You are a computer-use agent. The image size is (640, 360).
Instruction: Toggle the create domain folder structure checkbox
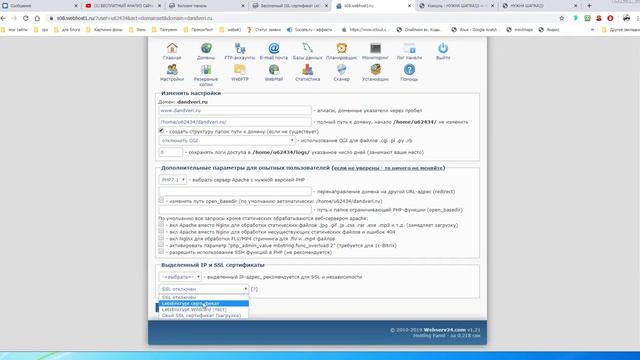161,131
